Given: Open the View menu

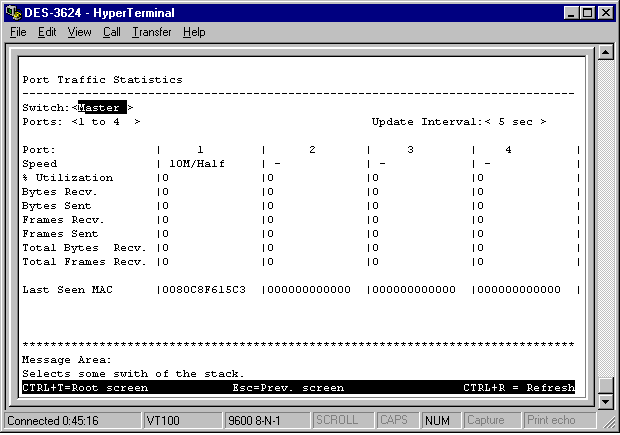Looking at the screenshot, I should pyautogui.click(x=79, y=32).
